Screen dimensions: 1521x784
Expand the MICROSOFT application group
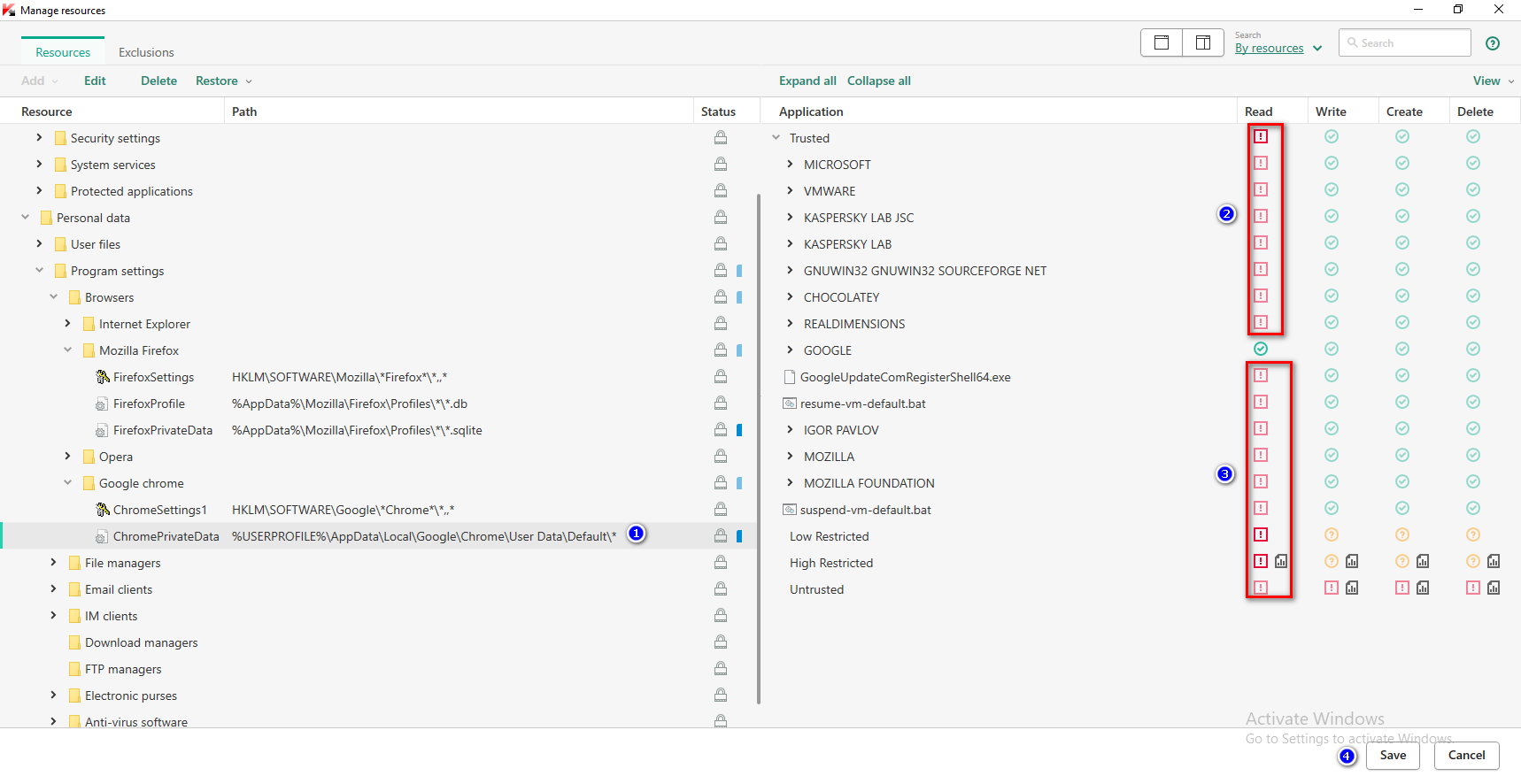[x=790, y=165]
